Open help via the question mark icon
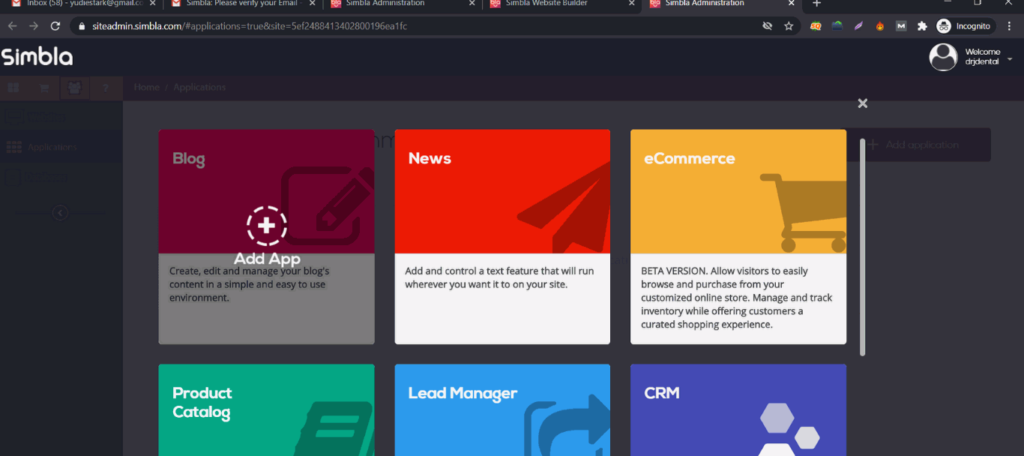1024x456 pixels. tap(106, 88)
